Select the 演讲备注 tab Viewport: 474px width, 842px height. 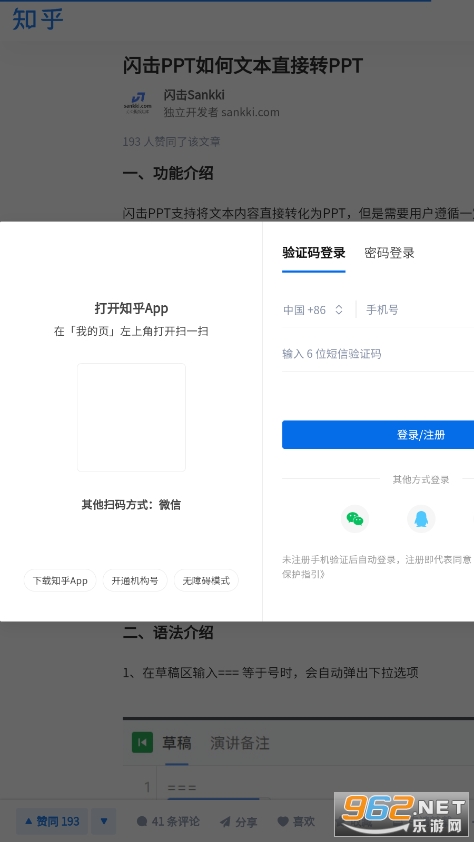pos(239,743)
